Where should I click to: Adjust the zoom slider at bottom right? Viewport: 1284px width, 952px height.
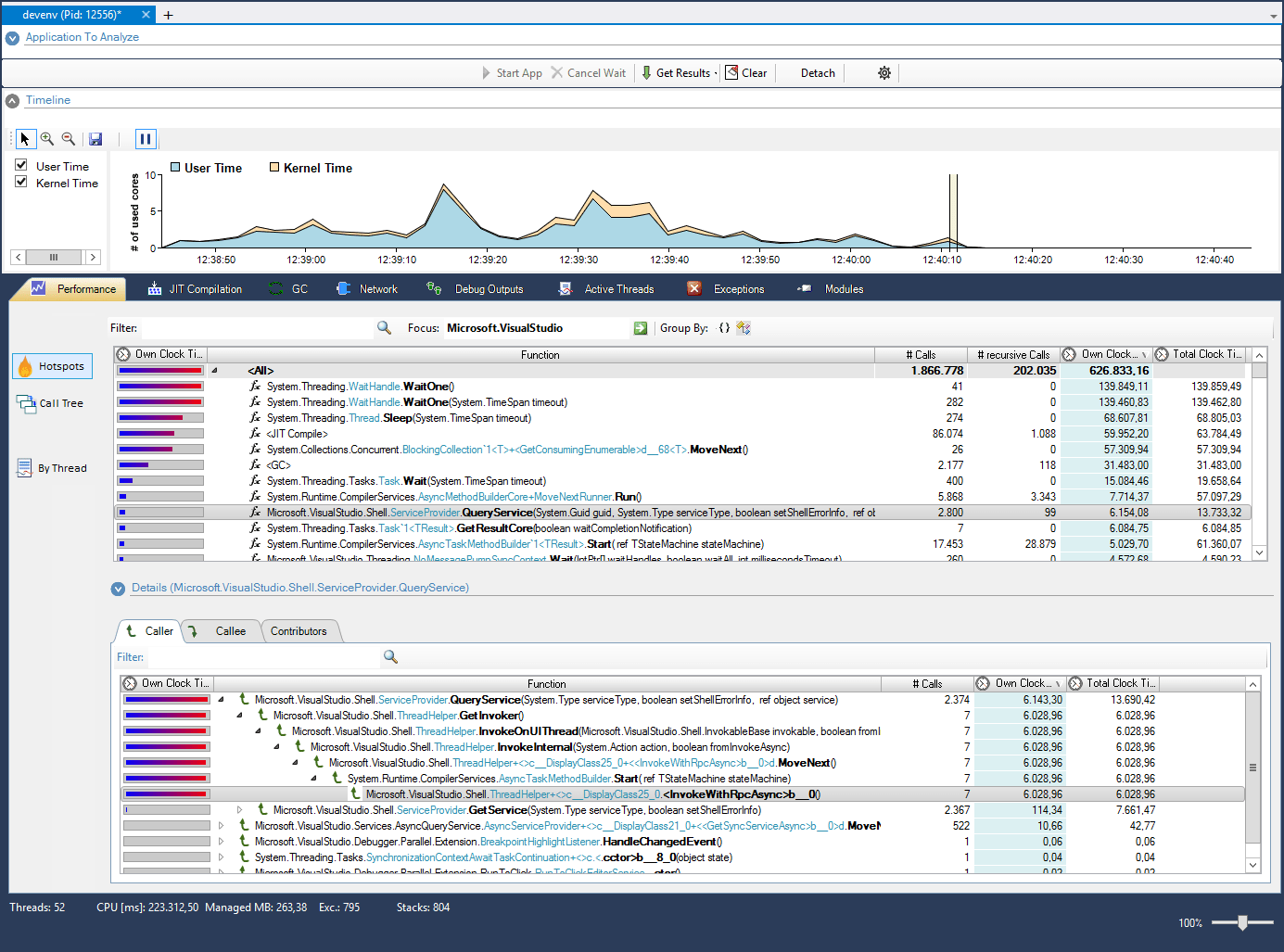[1242, 922]
